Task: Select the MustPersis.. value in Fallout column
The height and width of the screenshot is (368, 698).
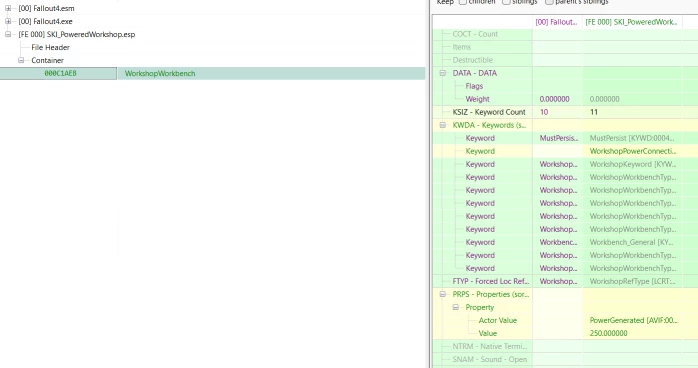Action: pos(559,138)
